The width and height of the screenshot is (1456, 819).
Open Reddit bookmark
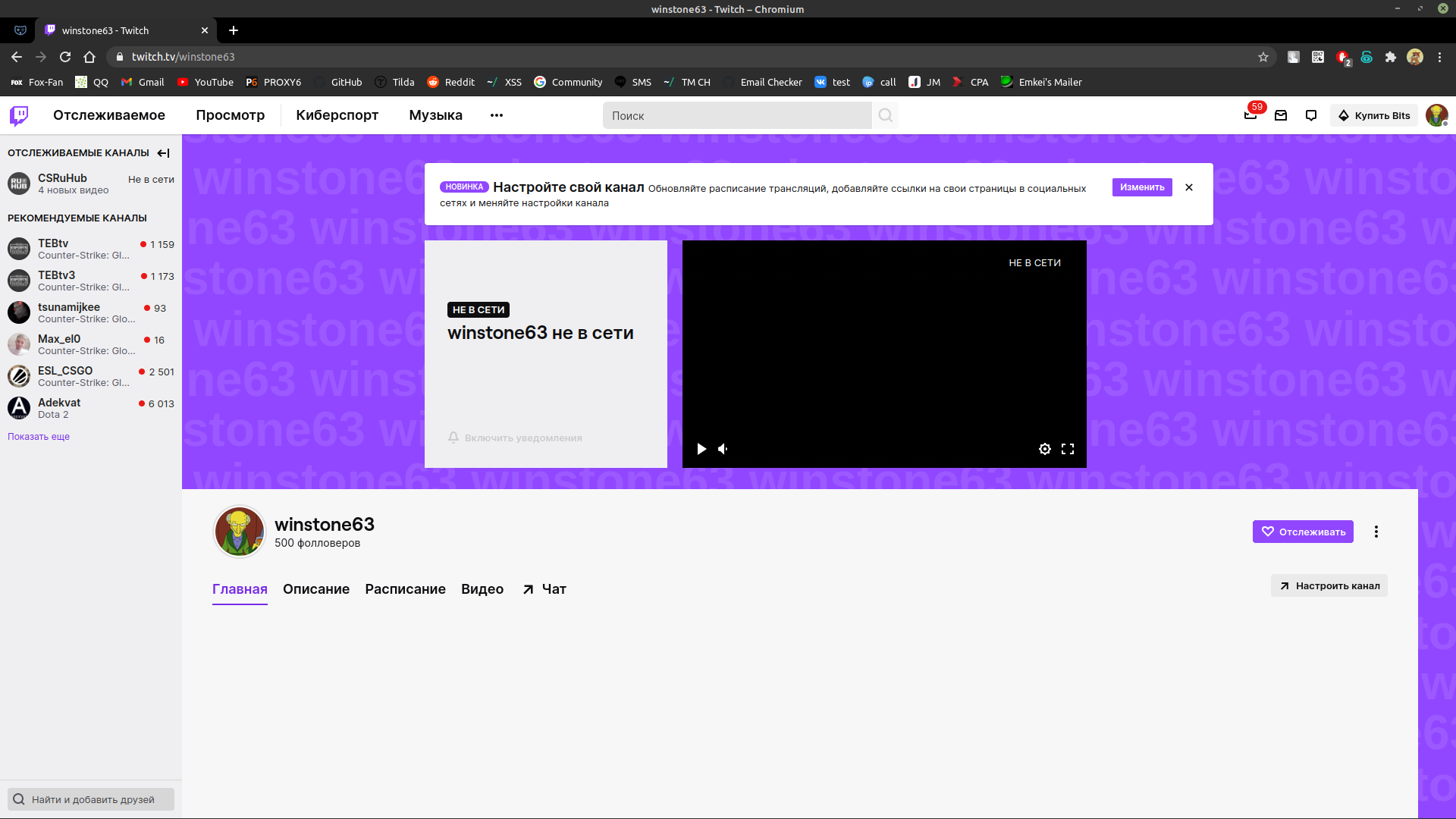451,82
